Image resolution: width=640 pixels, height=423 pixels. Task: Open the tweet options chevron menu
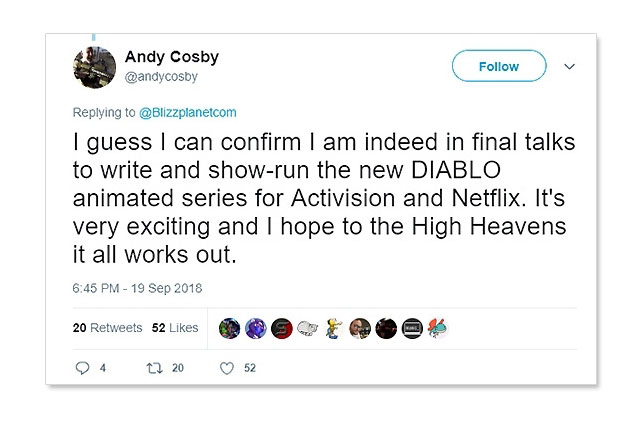pyautogui.click(x=569, y=66)
